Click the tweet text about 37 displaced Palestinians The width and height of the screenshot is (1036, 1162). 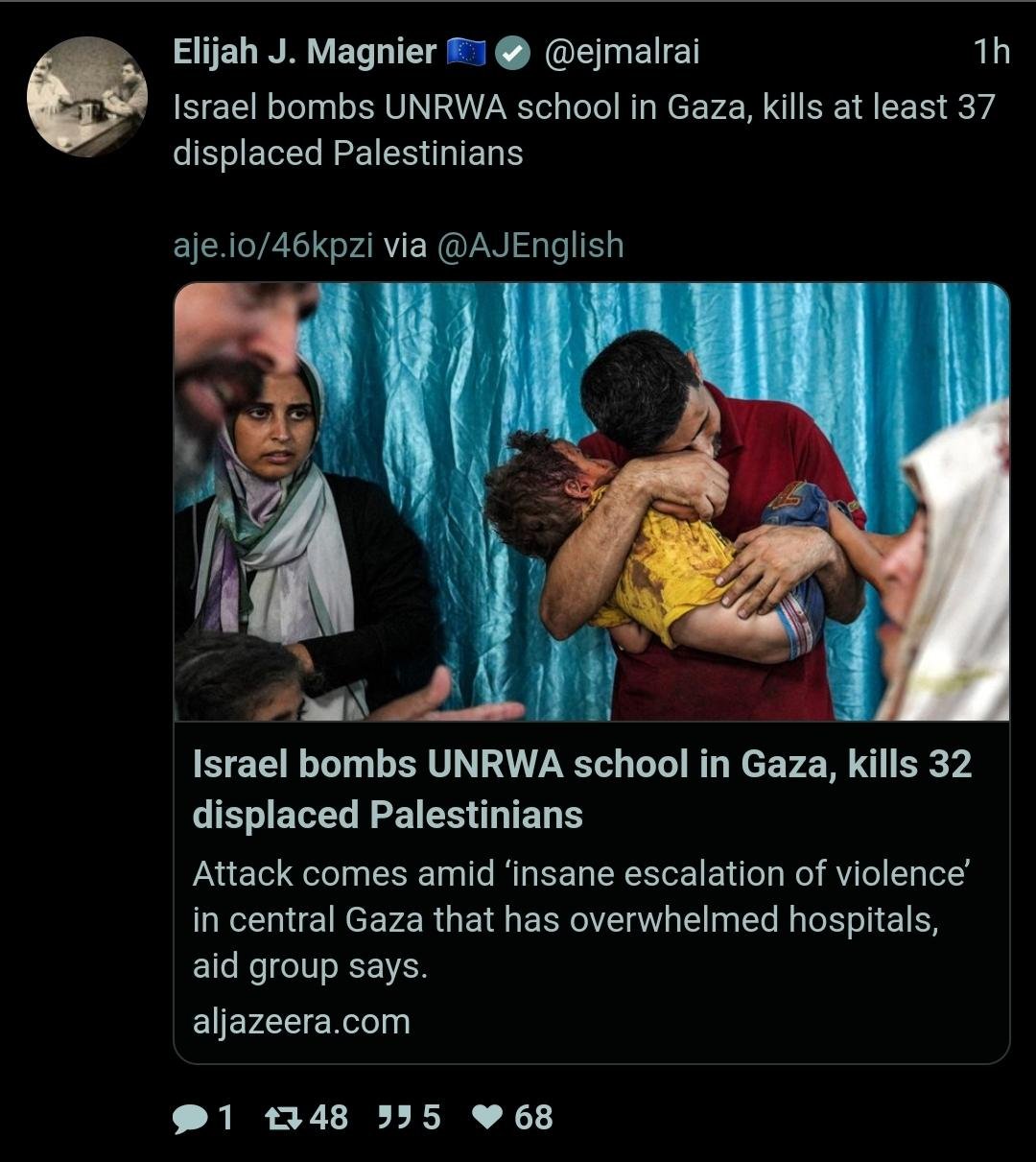click(584, 130)
